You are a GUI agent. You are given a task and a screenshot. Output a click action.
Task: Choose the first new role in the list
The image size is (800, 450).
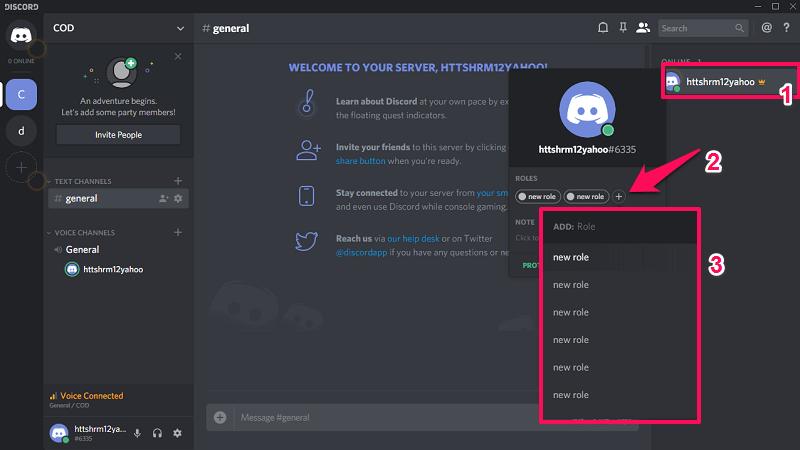click(x=620, y=257)
